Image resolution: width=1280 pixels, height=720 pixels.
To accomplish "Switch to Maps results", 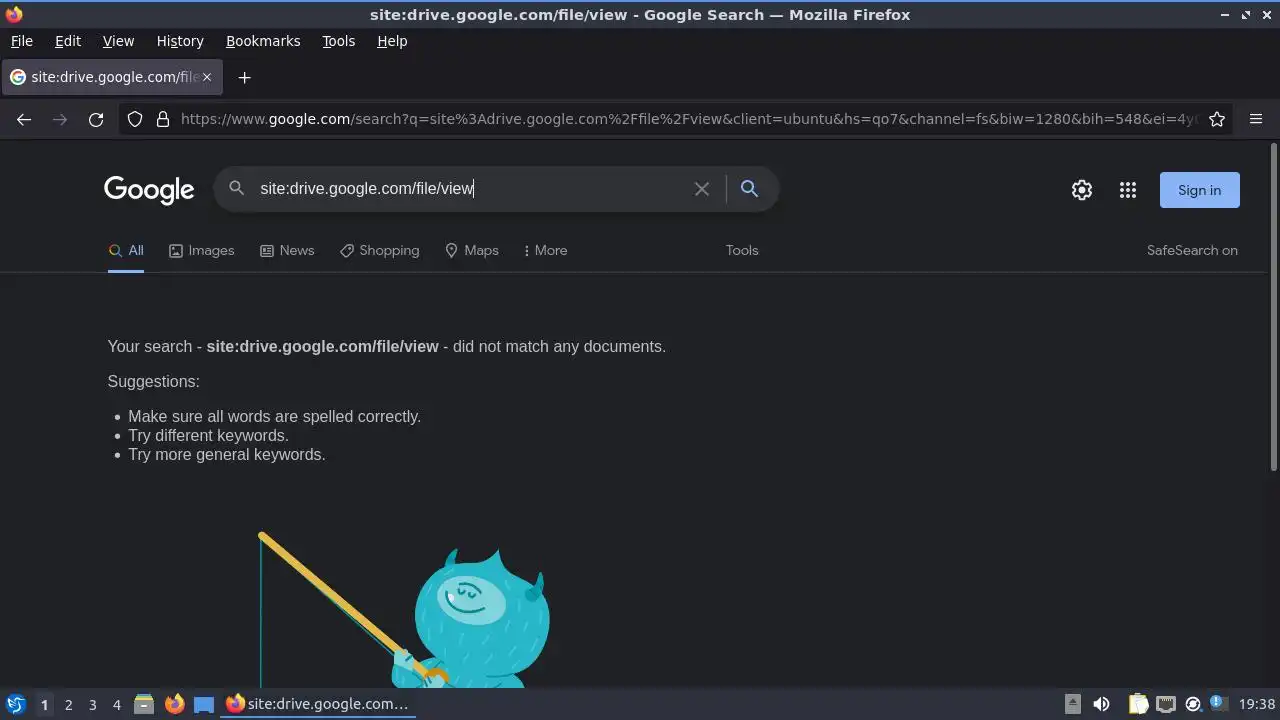I will 471,250.
